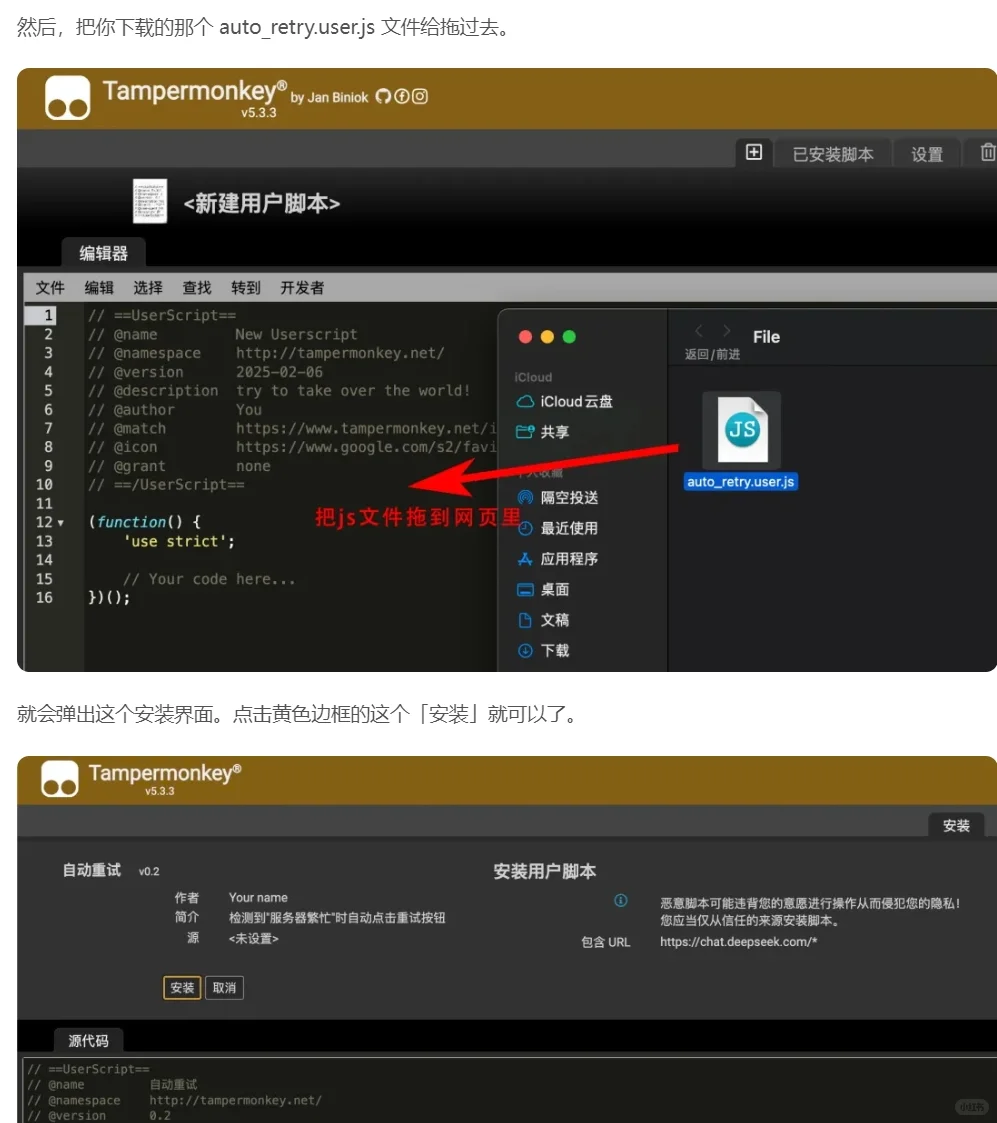The width and height of the screenshot is (997, 1123).
Task: Click the trash icon in the toolbar
Action: [x=988, y=152]
